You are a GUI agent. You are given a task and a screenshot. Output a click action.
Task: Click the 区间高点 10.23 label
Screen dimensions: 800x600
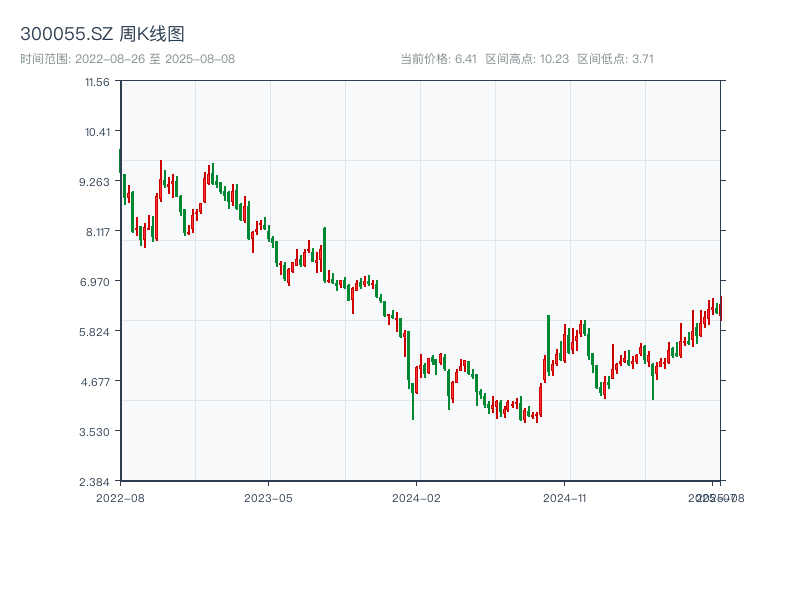pos(527,59)
